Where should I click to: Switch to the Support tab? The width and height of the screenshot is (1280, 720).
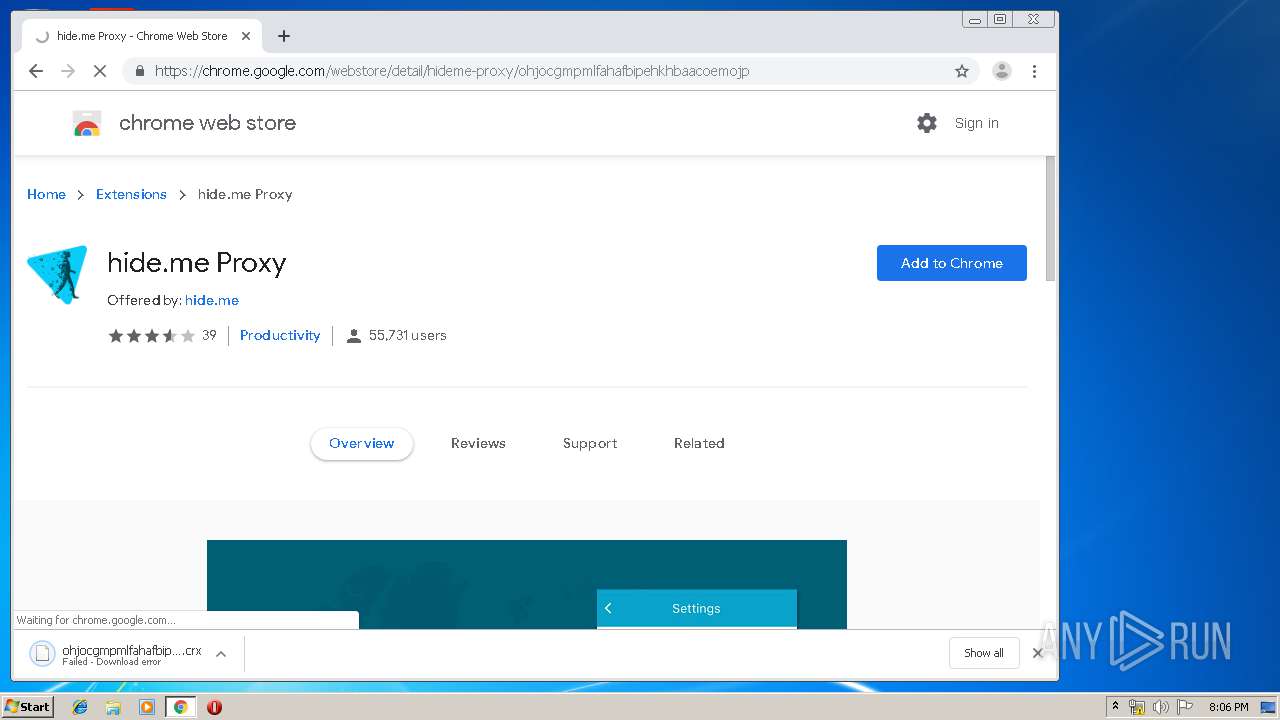click(x=590, y=443)
